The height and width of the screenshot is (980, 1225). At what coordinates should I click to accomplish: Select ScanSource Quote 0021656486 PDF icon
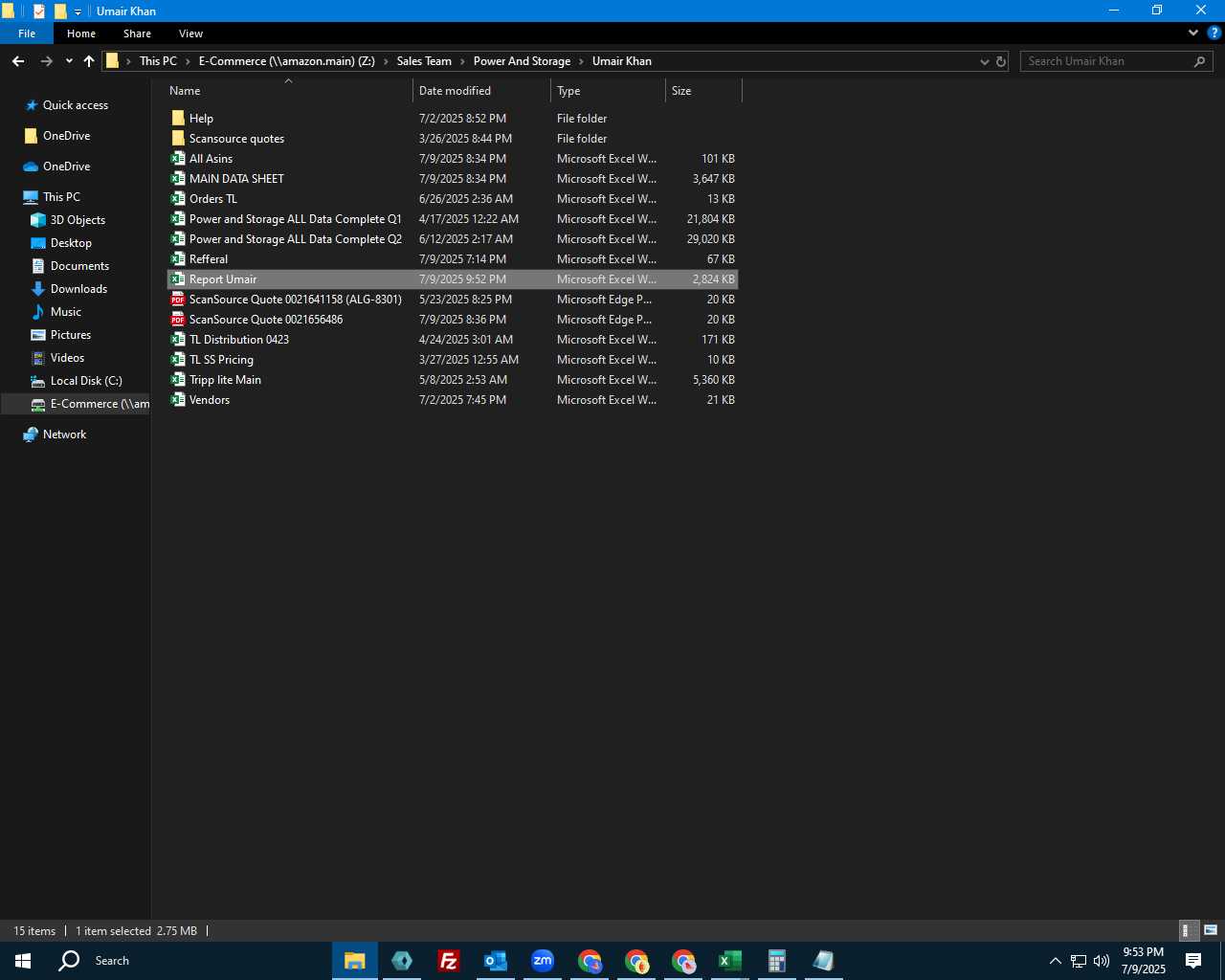(x=178, y=320)
